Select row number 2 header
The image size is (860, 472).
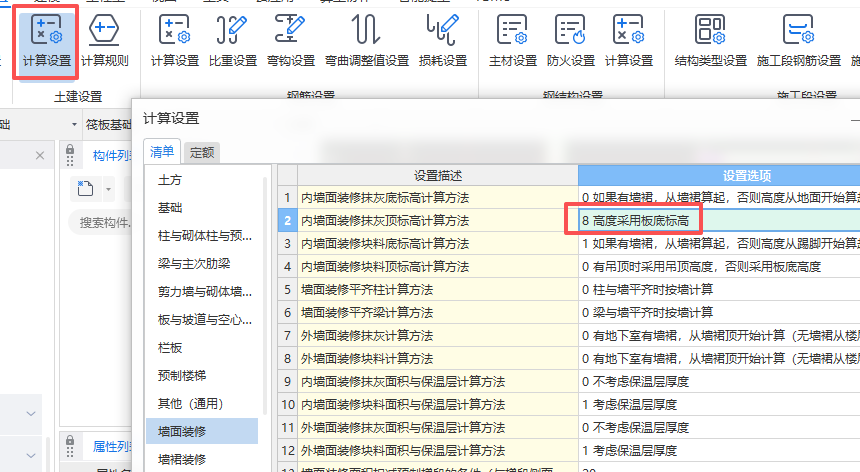pyautogui.click(x=287, y=220)
